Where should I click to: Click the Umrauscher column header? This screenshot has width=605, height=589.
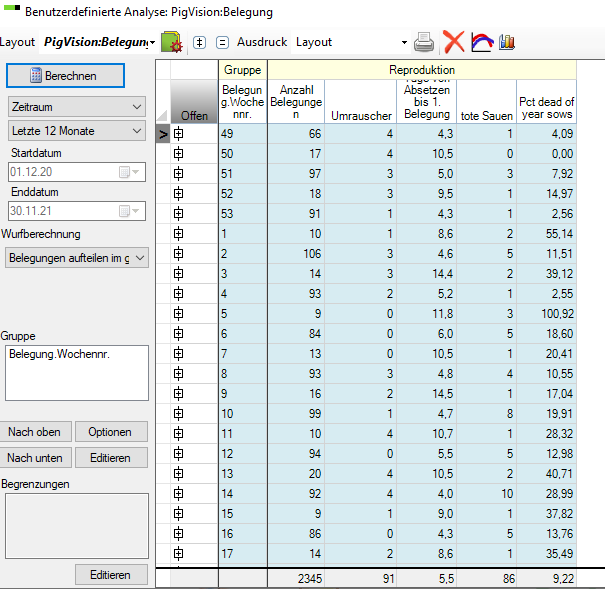coord(361,101)
